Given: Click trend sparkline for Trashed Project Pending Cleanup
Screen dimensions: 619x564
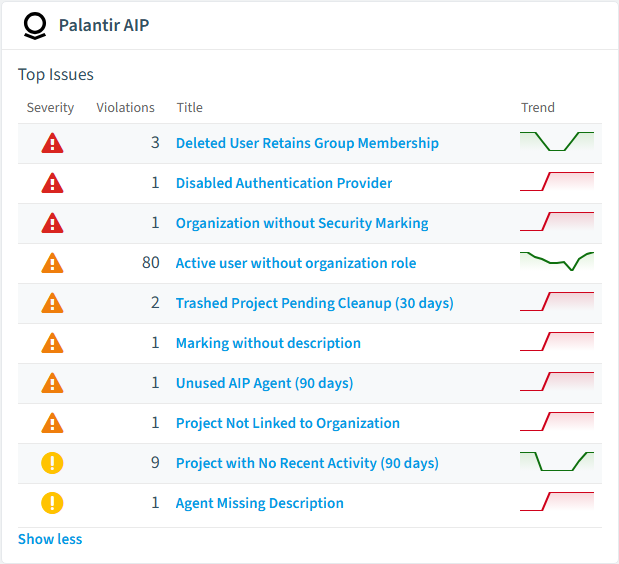Looking at the screenshot, I should coord(557,302).
